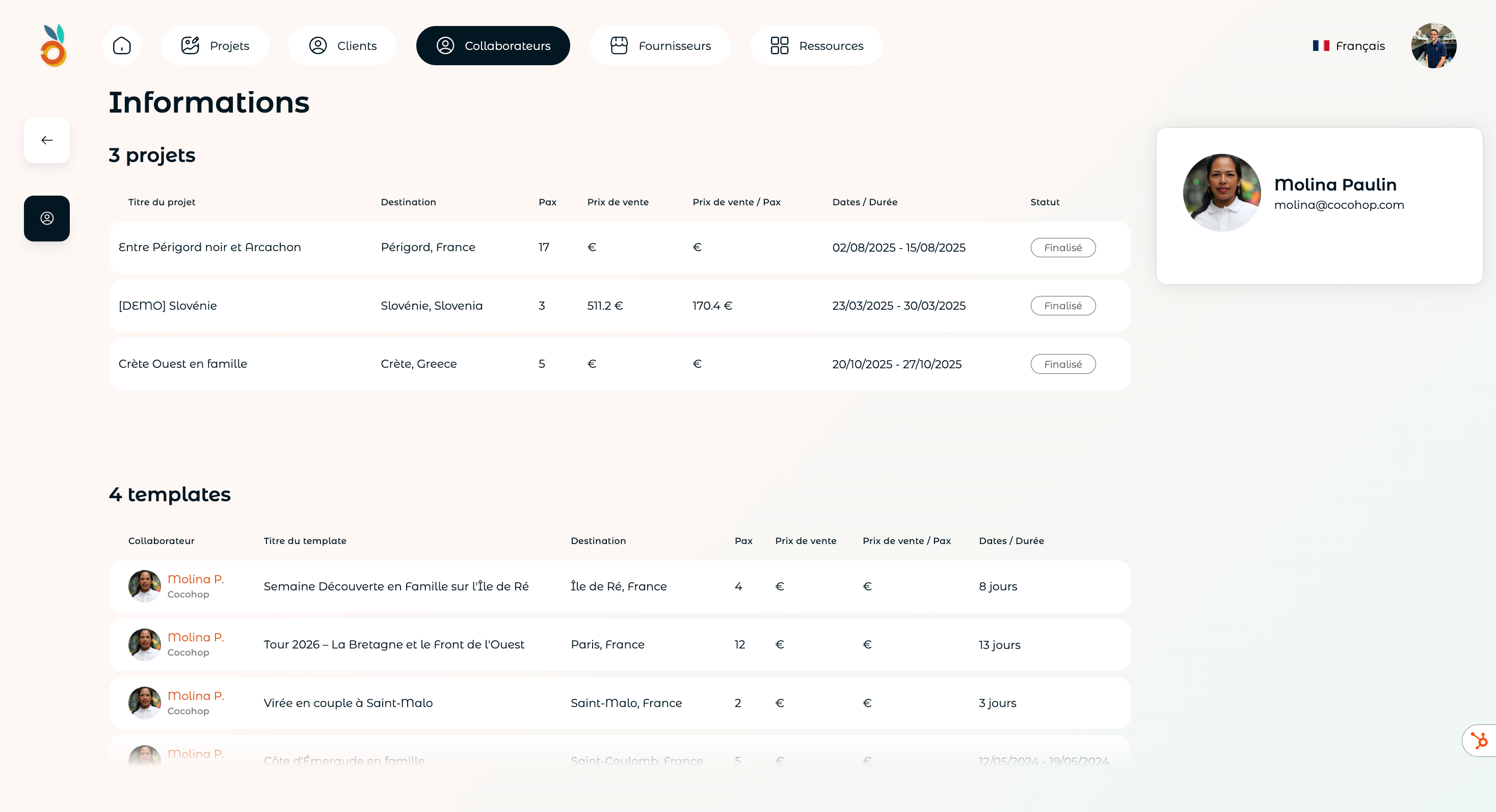Click the Statut column header
Viewport: 1496px width, 812px height.
(x=1045, y=202)
